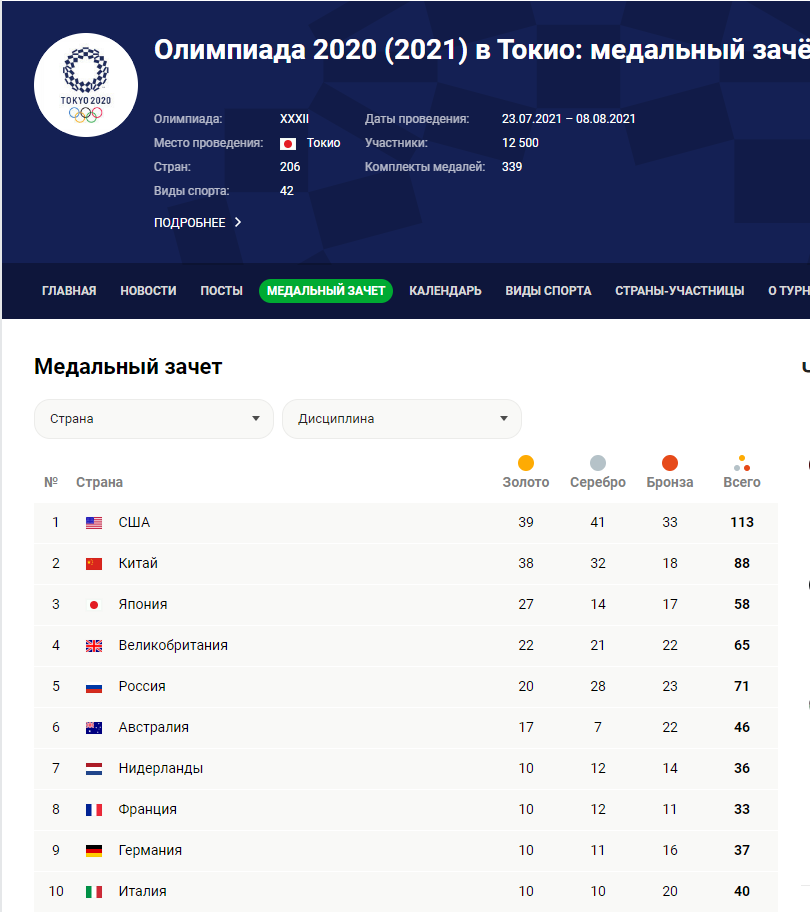Sort by bronze medal icon column

(x=670, y=463)
